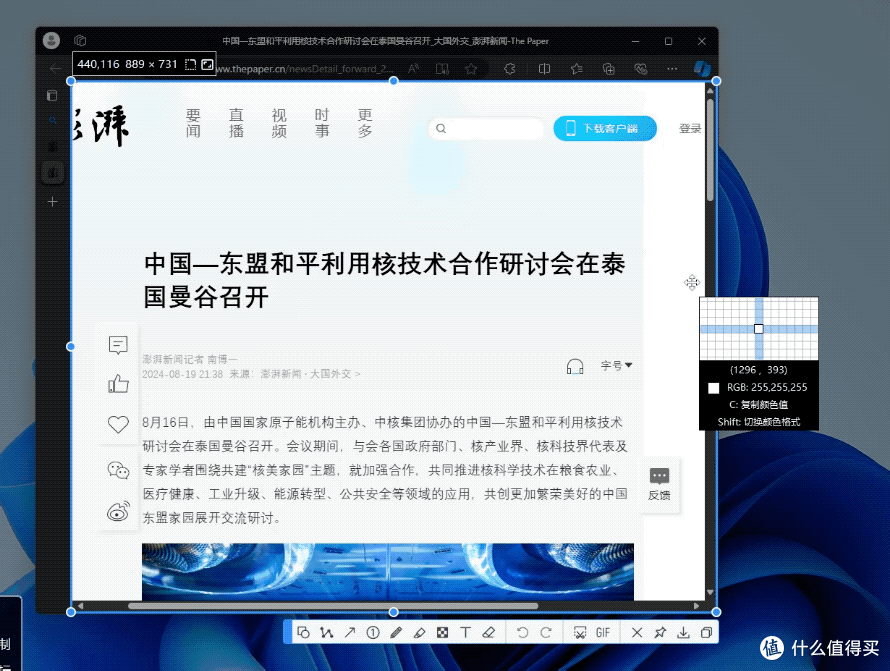Image resolution: width=890 pixels, height=671 pixels.
Task: Open browser essentials heart icon
Action: coord(641,69)
